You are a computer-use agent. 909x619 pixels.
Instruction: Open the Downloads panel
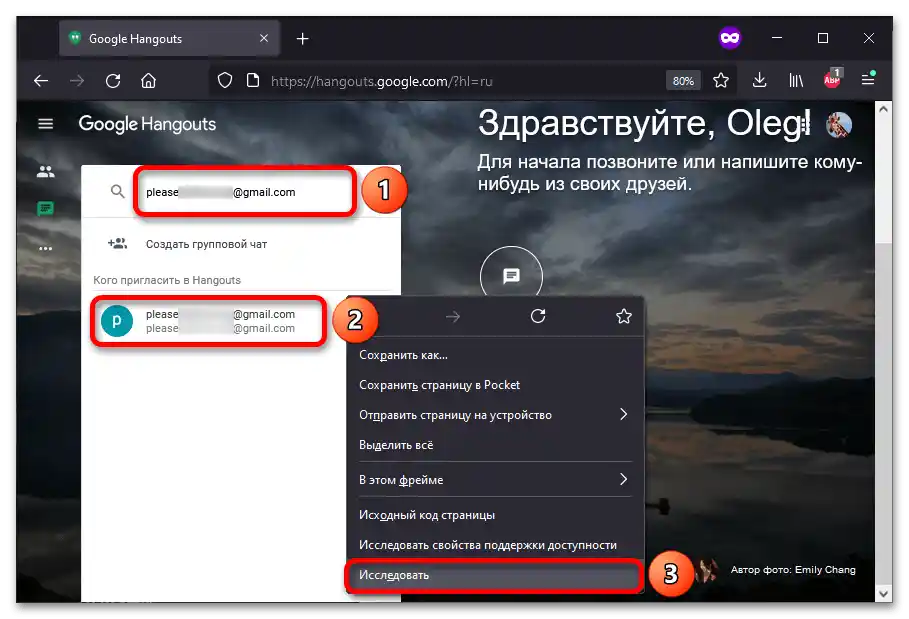pyautogui.click(x=759, y=81)
